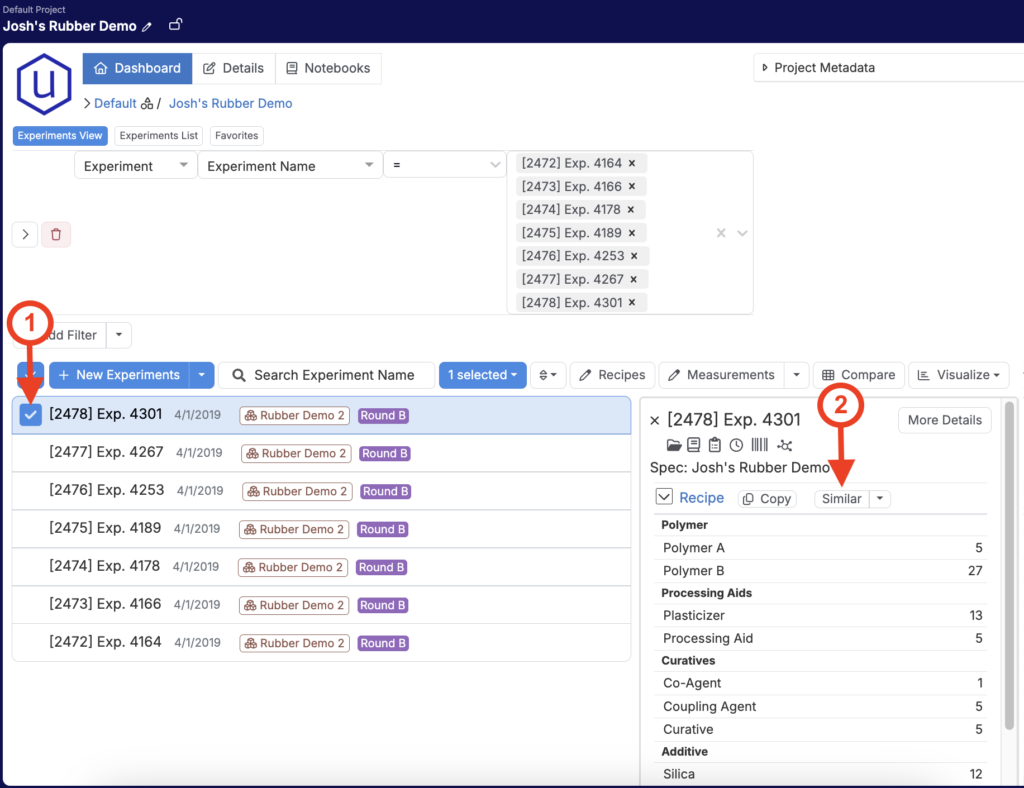Click the New Experiments button

[x=120, y=375]
